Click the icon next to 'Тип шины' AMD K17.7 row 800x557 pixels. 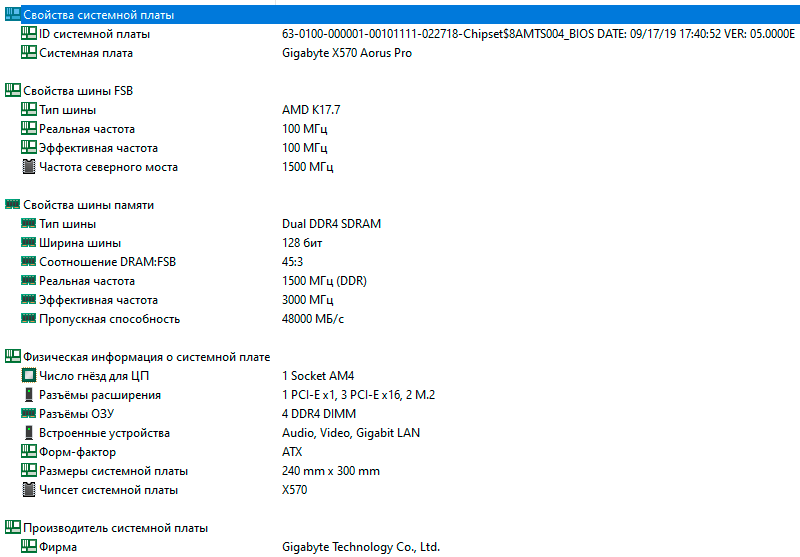click(x=29, y=110)
